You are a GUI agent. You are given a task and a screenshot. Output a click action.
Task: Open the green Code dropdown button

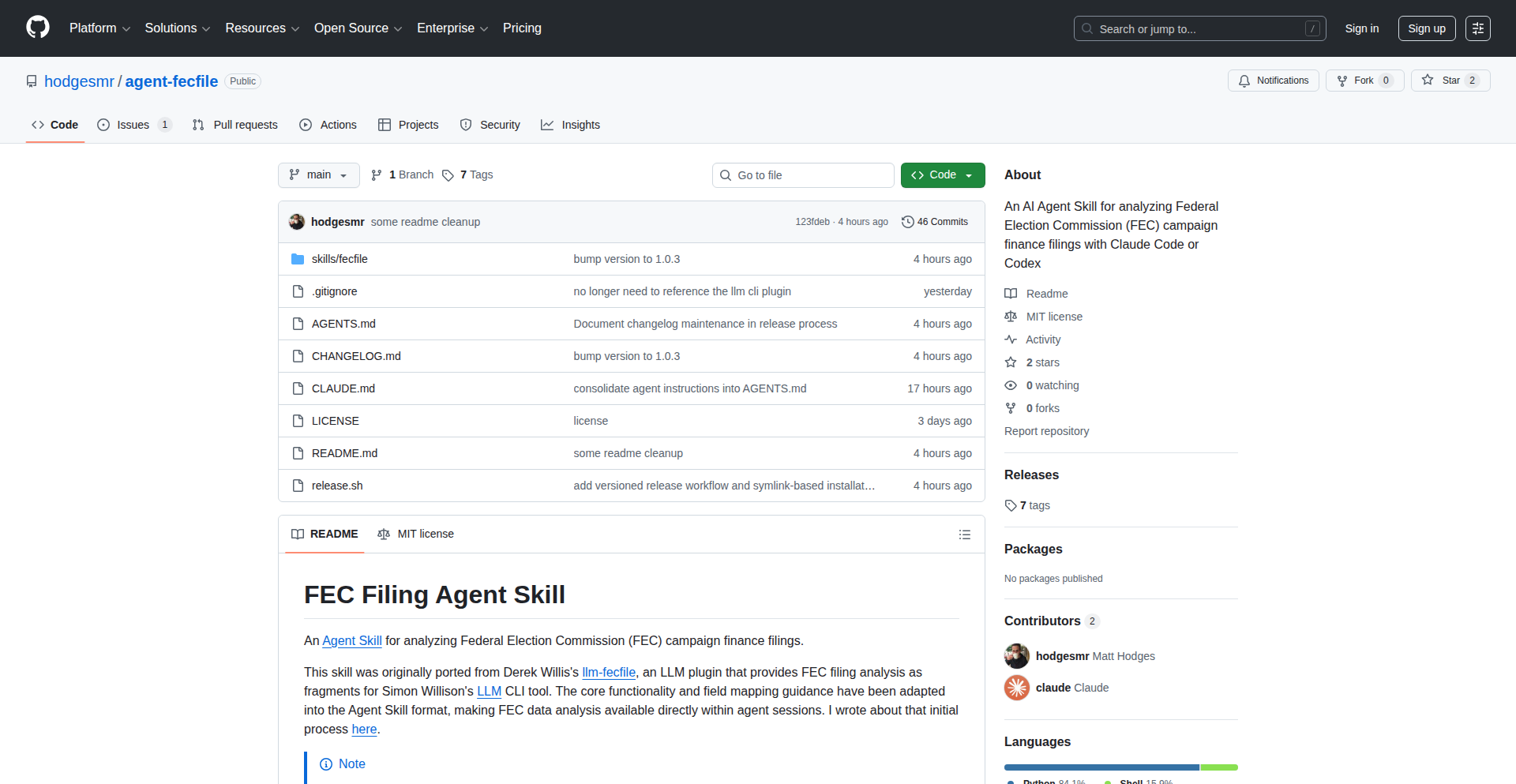tap(942, 175)
